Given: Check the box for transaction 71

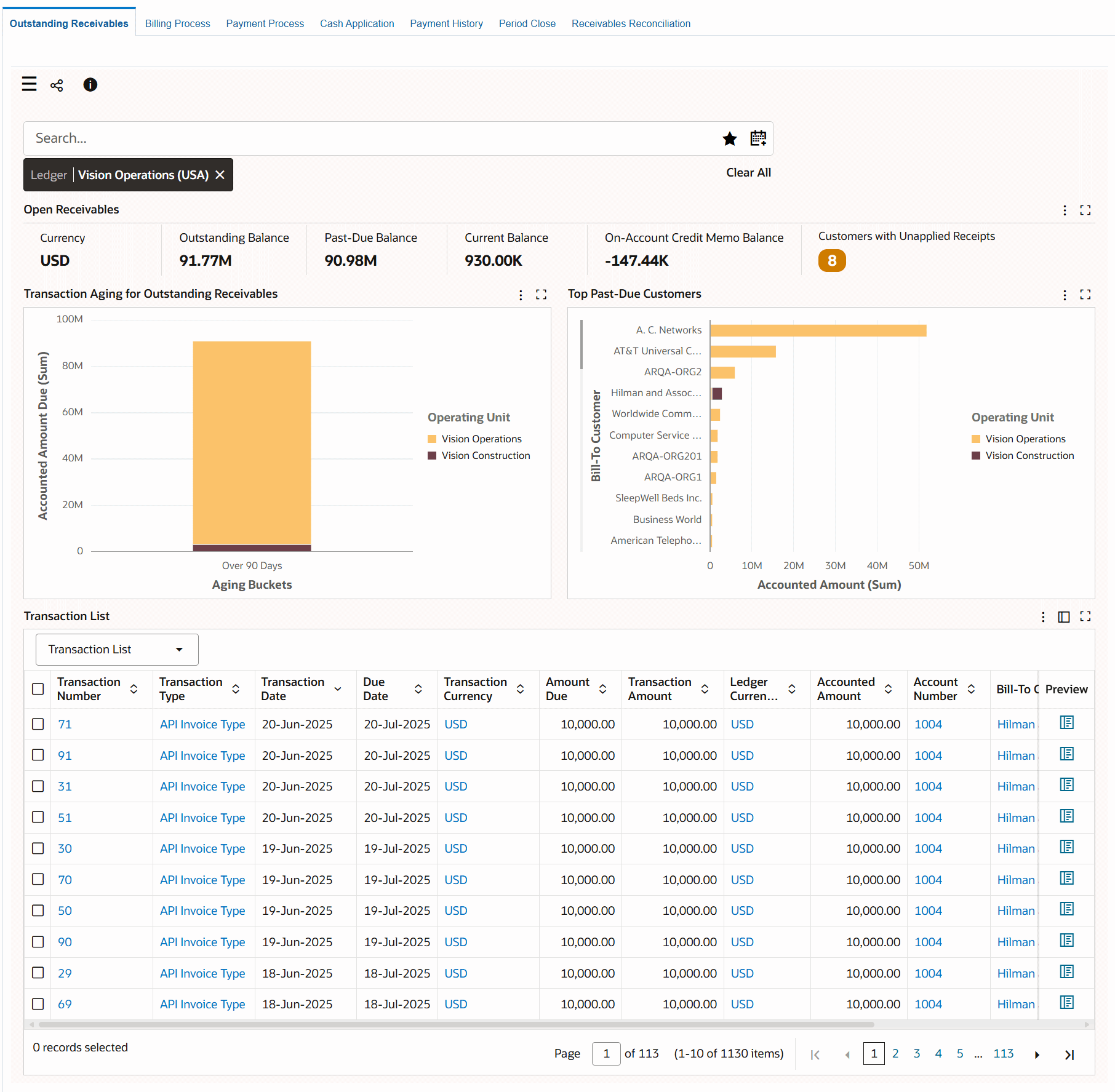Looking at the screenshot, I should pos(38,724).
